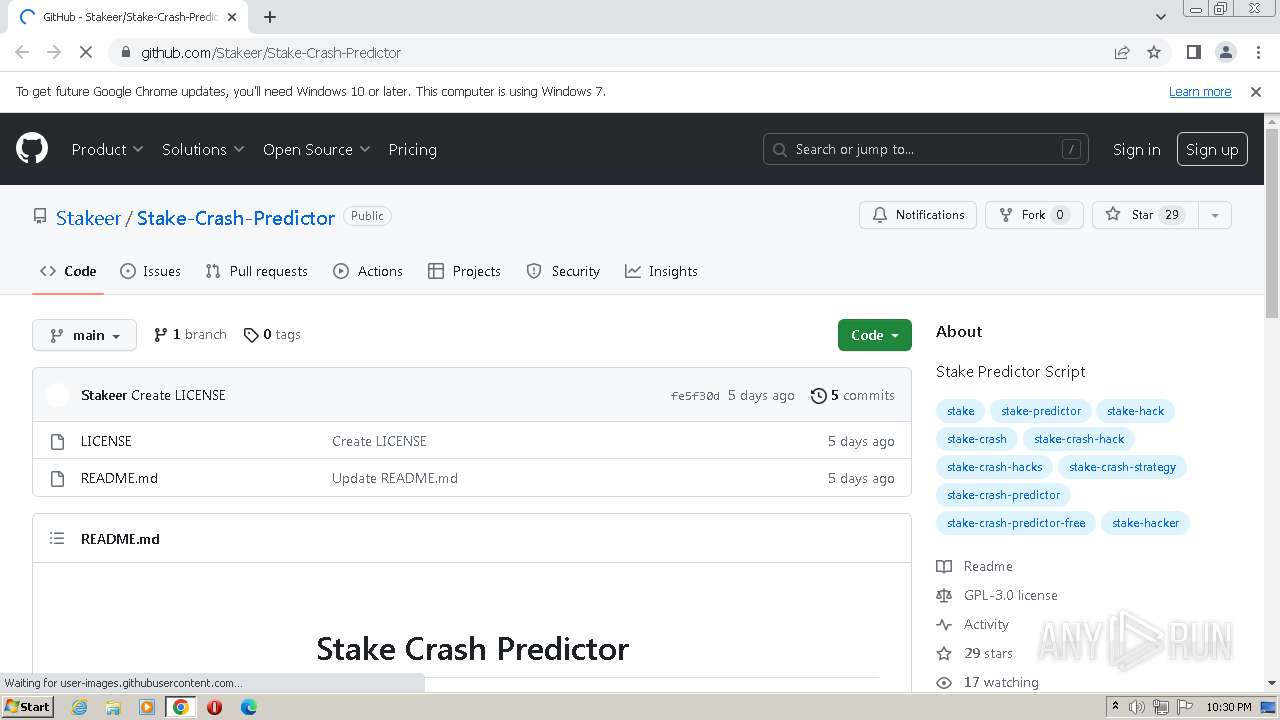Click the Stakeer author avatar in commit row
The image size is (1280, 720).
click(x=58, y=395)
